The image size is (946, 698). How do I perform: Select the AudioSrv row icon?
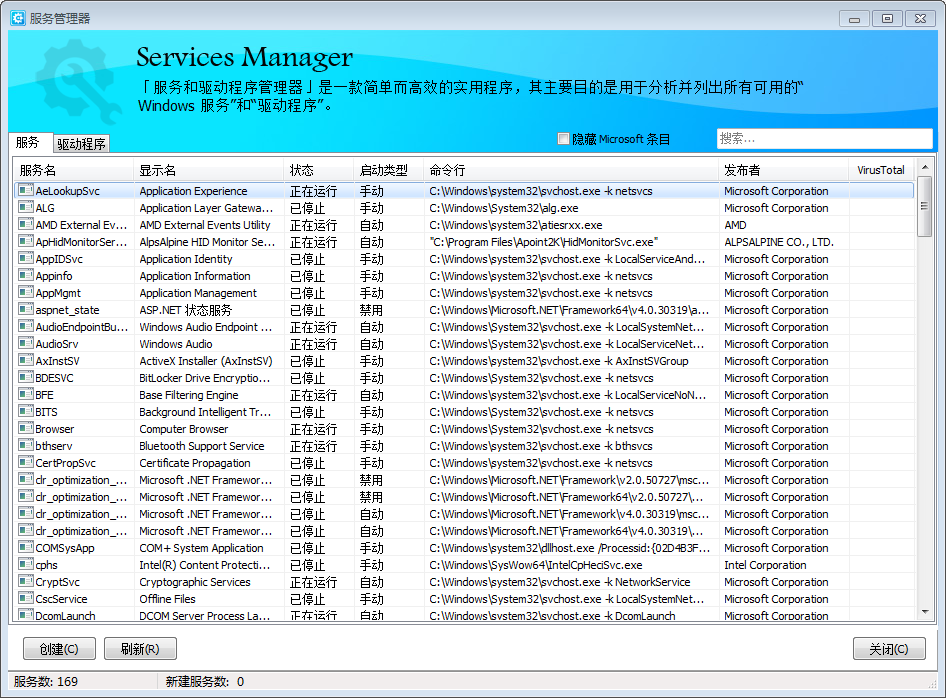26,344
